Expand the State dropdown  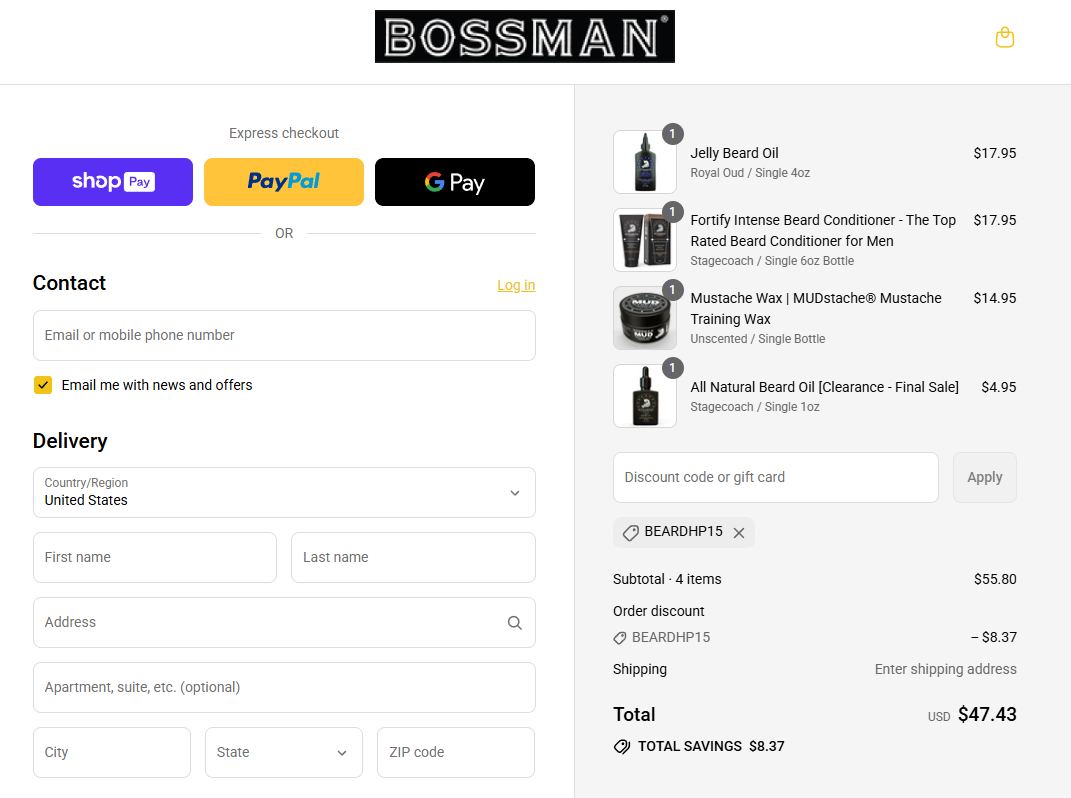[x=283, y=752]
